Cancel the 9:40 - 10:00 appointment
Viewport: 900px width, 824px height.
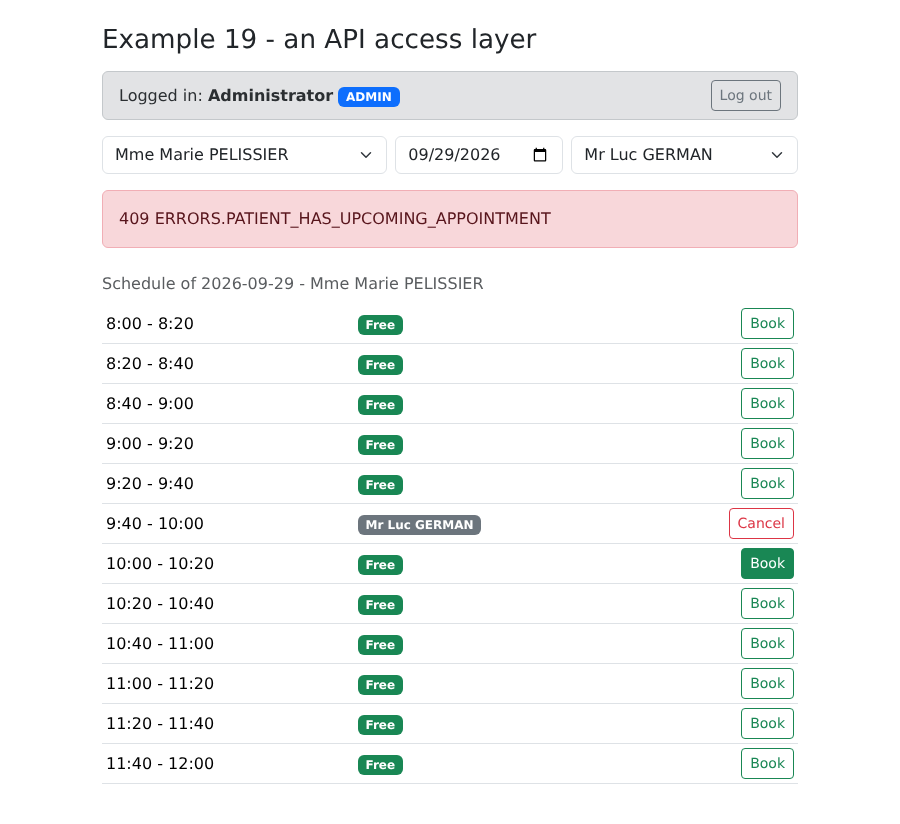click(761, 523)
